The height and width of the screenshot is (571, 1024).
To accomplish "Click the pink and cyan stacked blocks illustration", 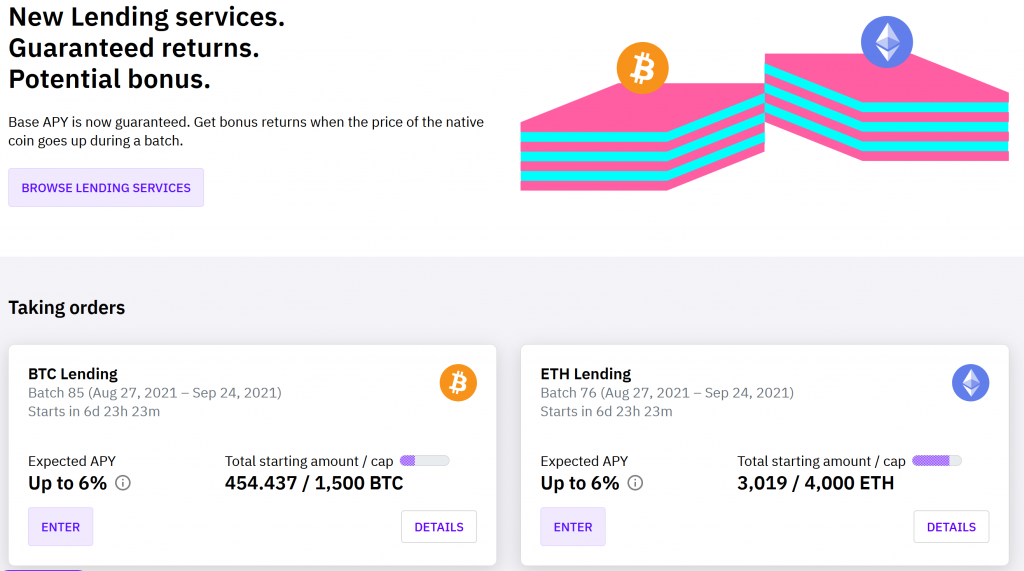I will pos(765,121).
